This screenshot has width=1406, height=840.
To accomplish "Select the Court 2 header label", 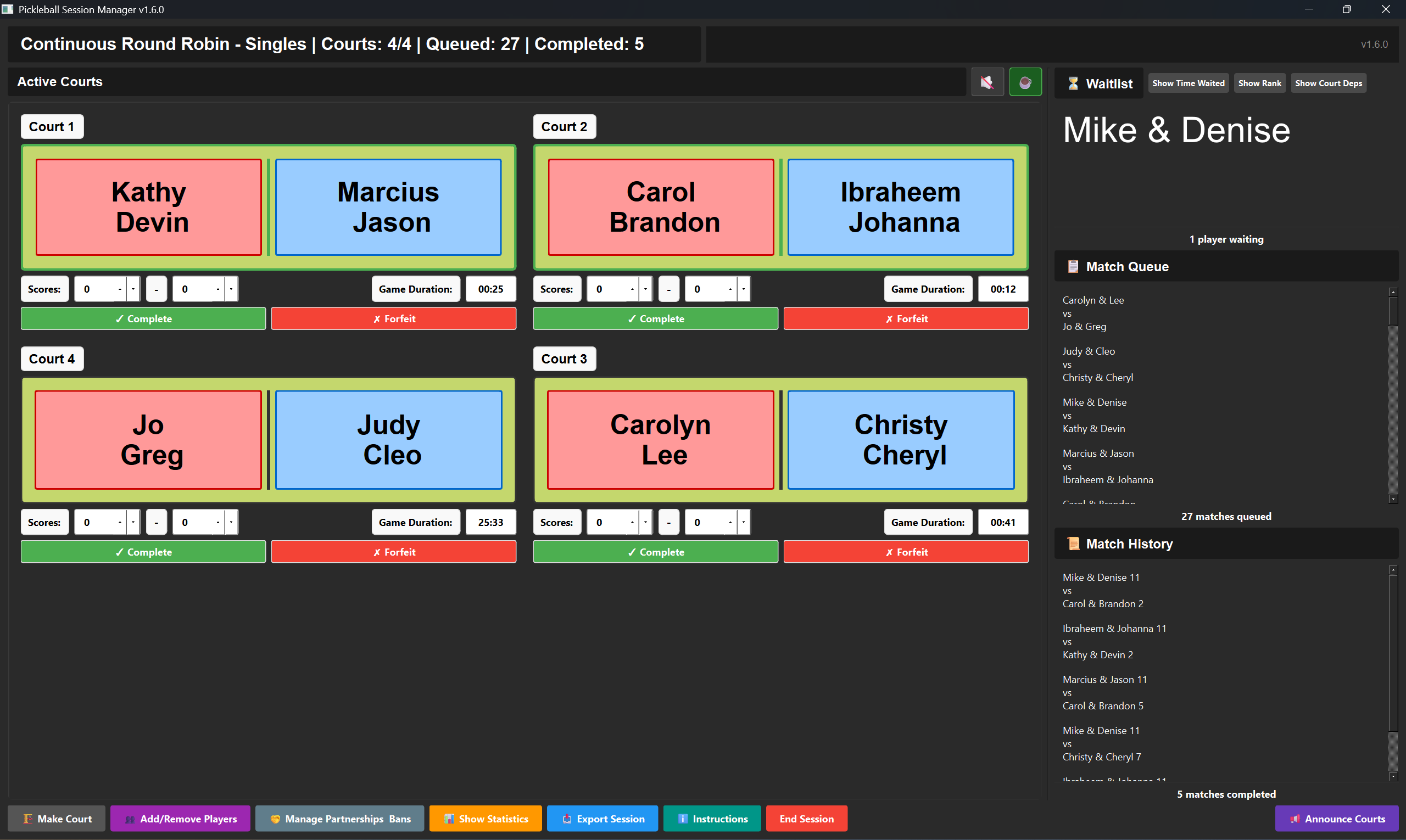I will 564,126.
